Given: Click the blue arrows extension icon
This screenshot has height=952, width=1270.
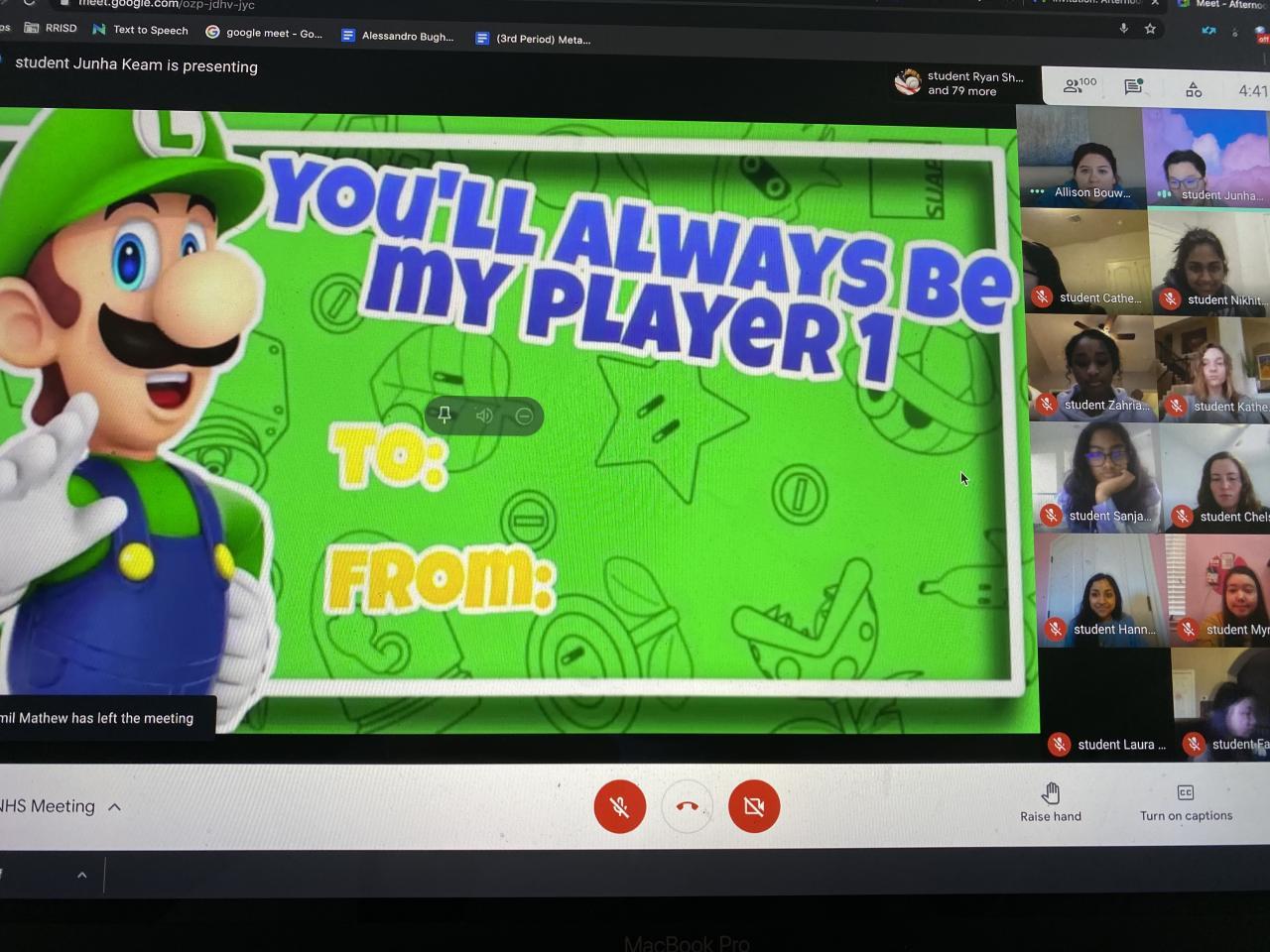Looking at the screenshot, I should tap(1208, 31).
